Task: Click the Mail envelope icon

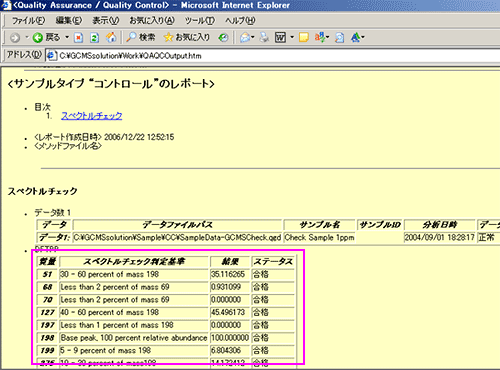Action: coord(245,37)
